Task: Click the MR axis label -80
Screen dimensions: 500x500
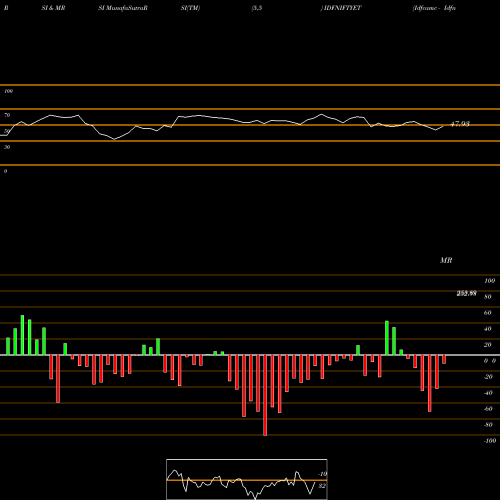Action: coord(488,425)
